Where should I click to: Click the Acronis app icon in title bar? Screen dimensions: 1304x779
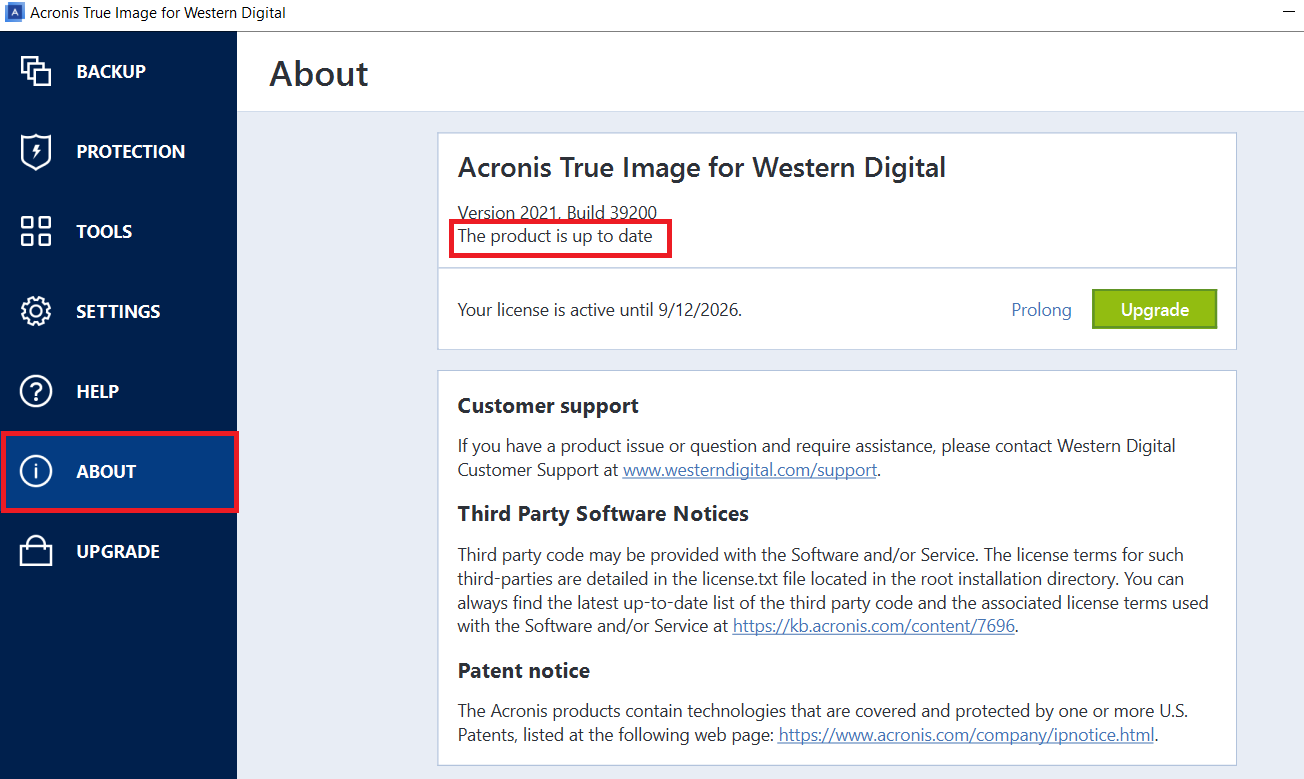click(16, 13)
